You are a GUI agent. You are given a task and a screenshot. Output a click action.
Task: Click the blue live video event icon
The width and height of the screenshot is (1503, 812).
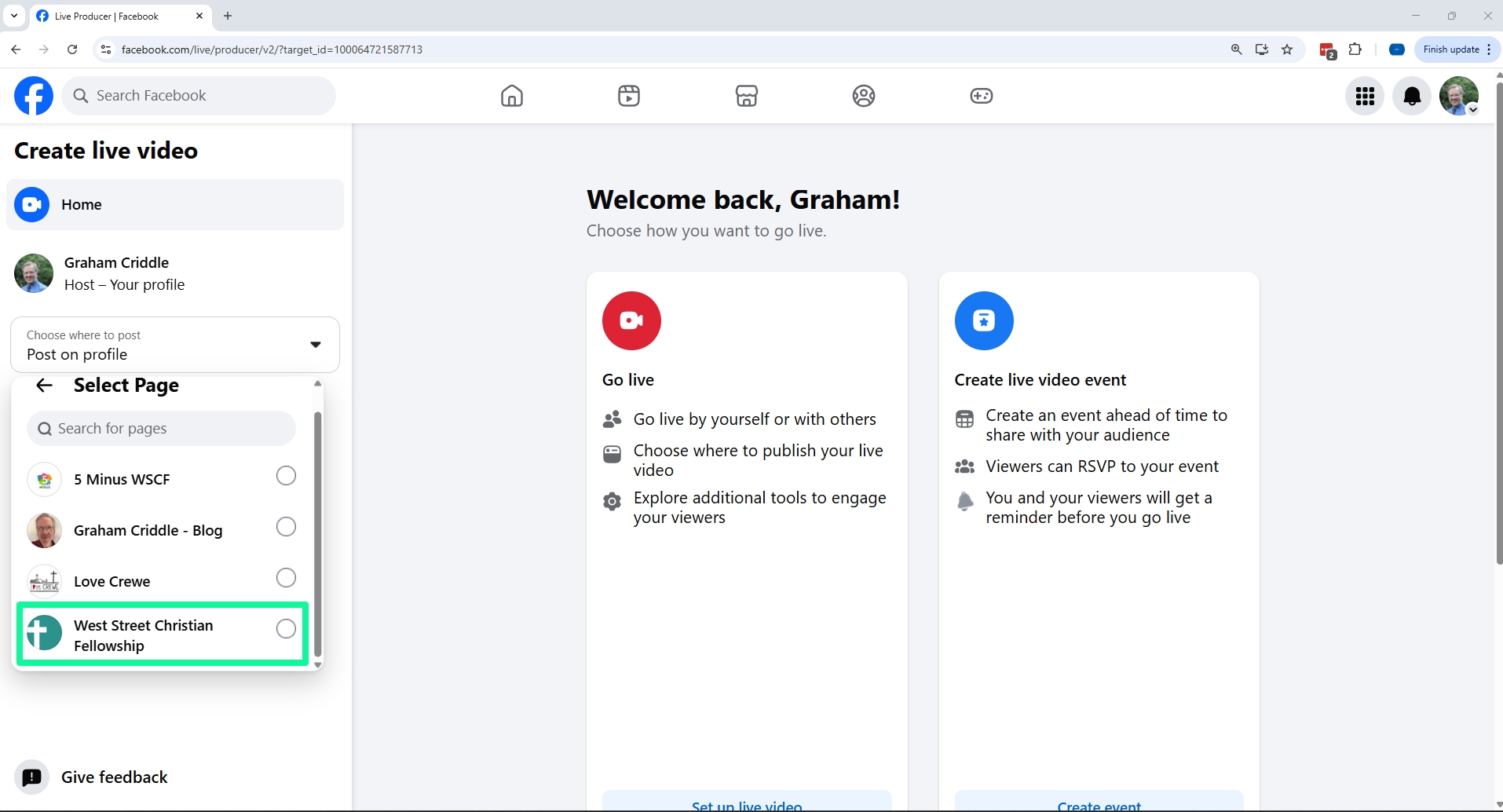(x=984, y=320)
